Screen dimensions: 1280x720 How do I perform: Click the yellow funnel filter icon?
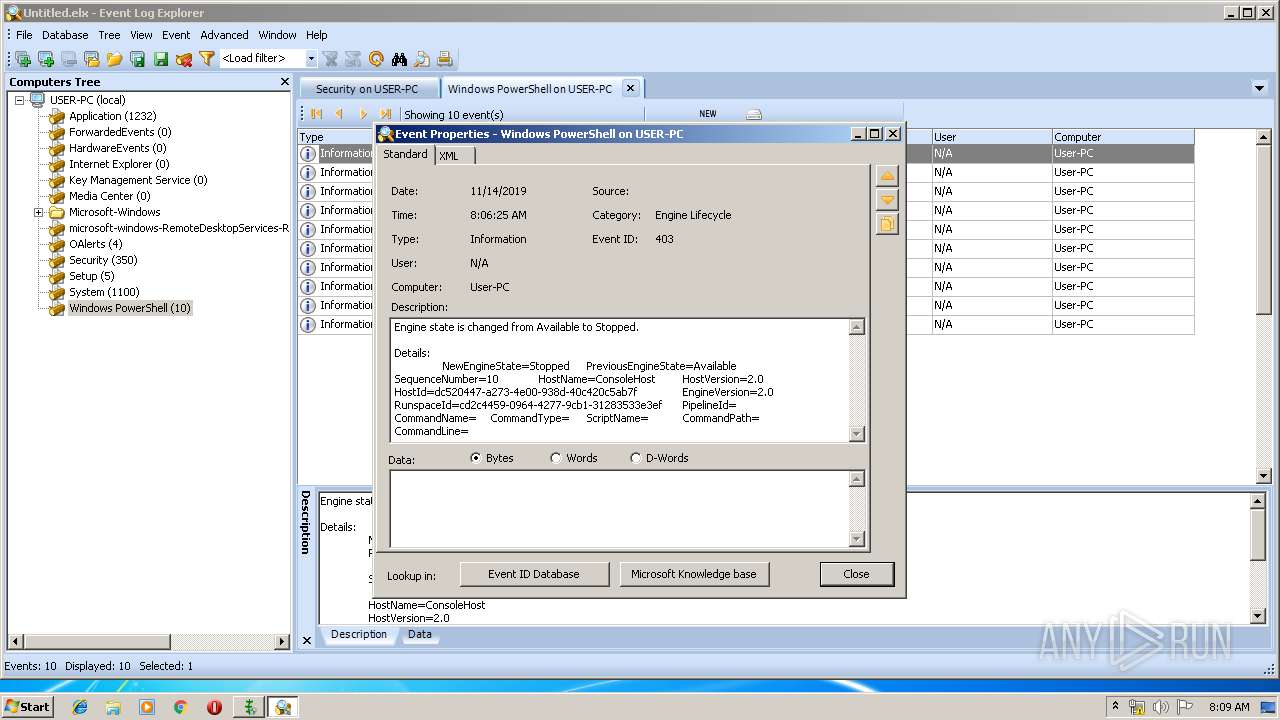tap(206, 59)
